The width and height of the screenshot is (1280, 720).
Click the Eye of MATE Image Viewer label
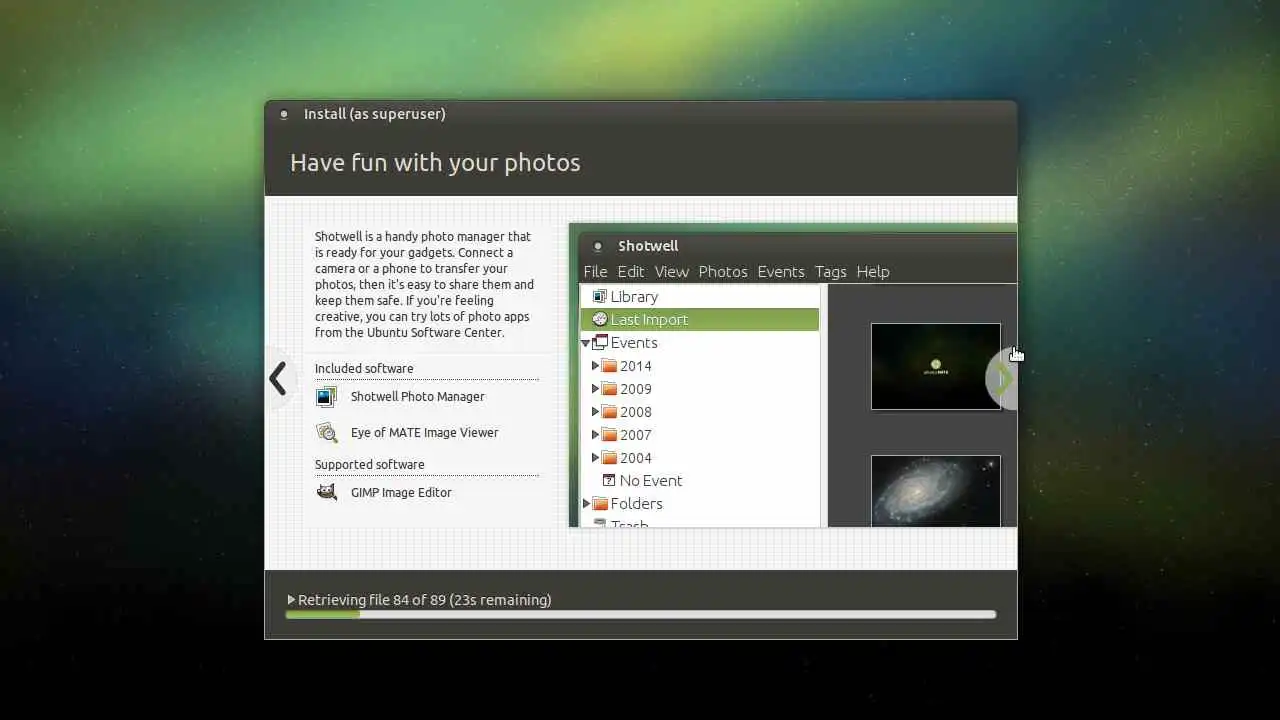coord(425,433)
